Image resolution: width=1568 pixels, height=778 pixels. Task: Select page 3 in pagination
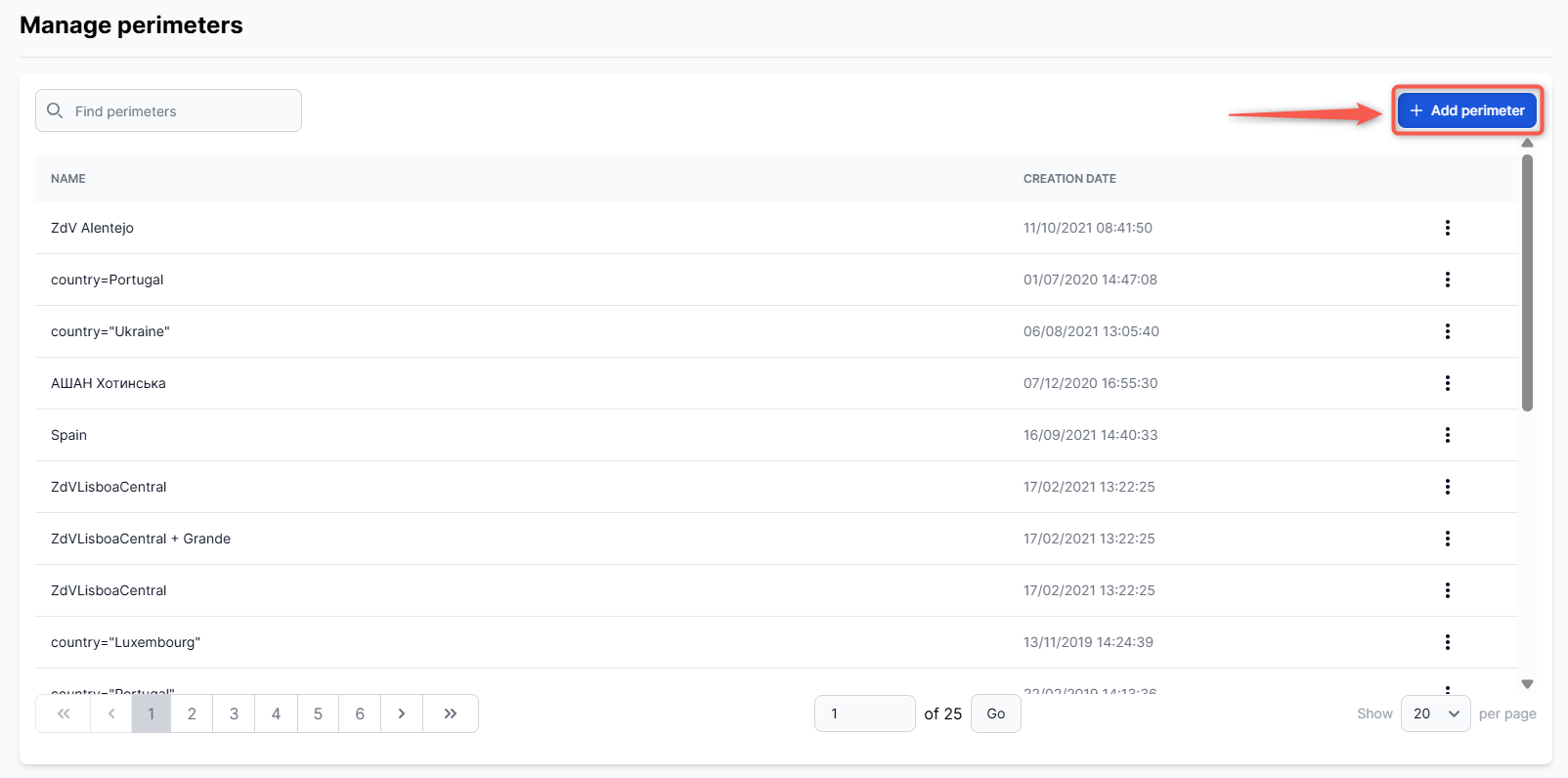234,713
